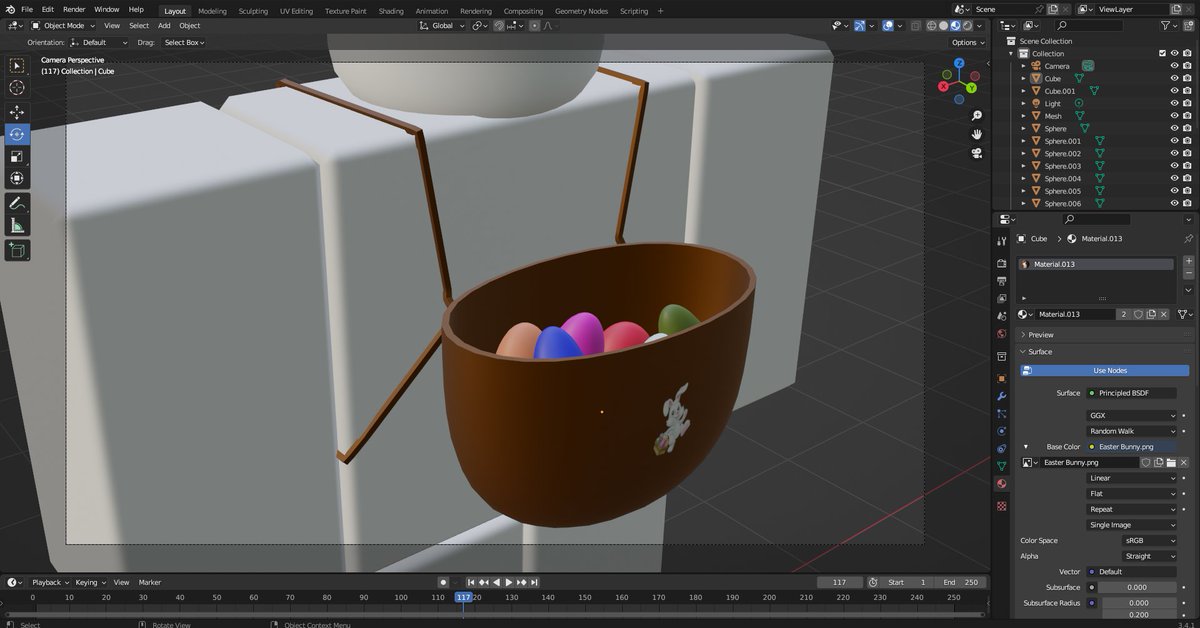Toggle the auto keying record button in timeline
The width and height of the screenshot is (1200, 628).
point(443,582)
